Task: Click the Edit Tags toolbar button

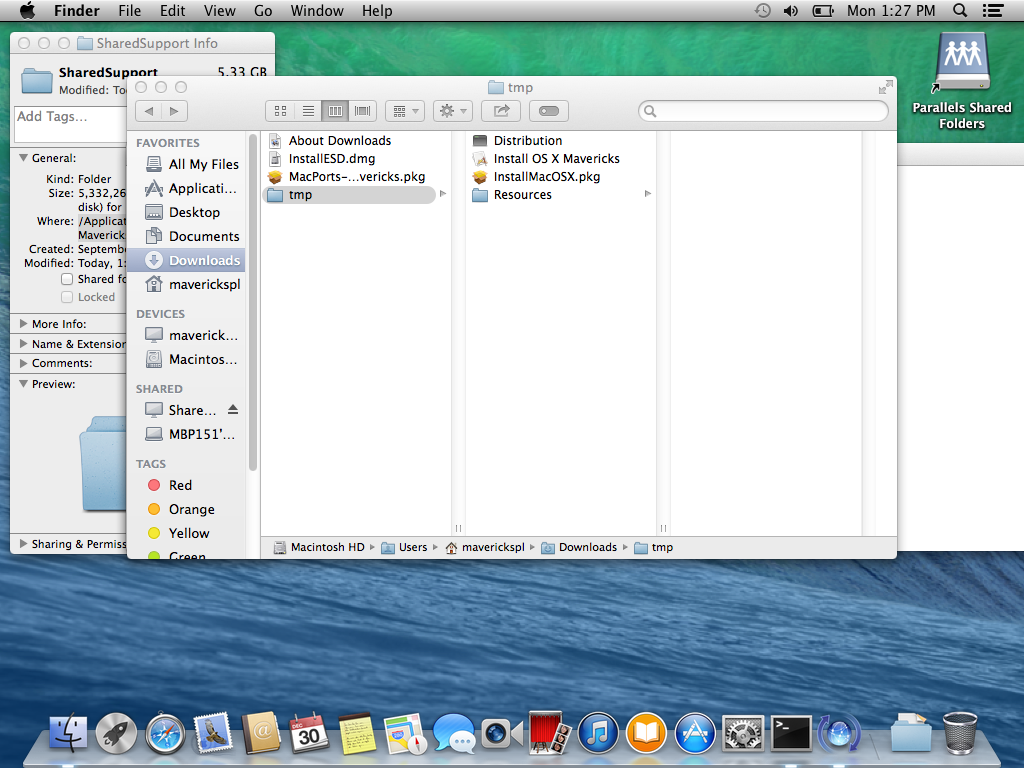Action: pyautogui.click(x=549, y=111)
